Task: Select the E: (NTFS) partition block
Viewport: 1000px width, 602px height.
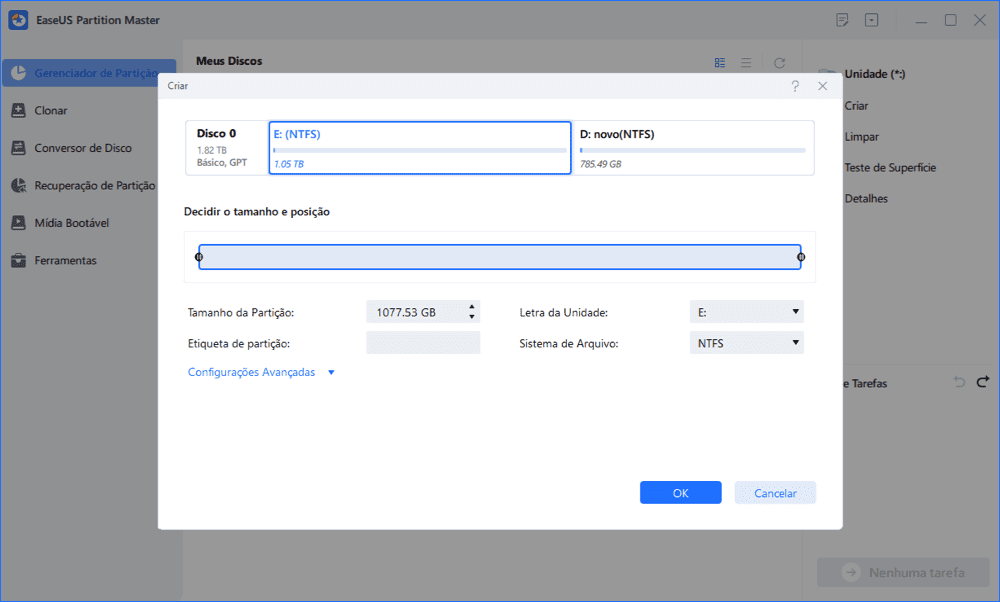Action: 419,148
